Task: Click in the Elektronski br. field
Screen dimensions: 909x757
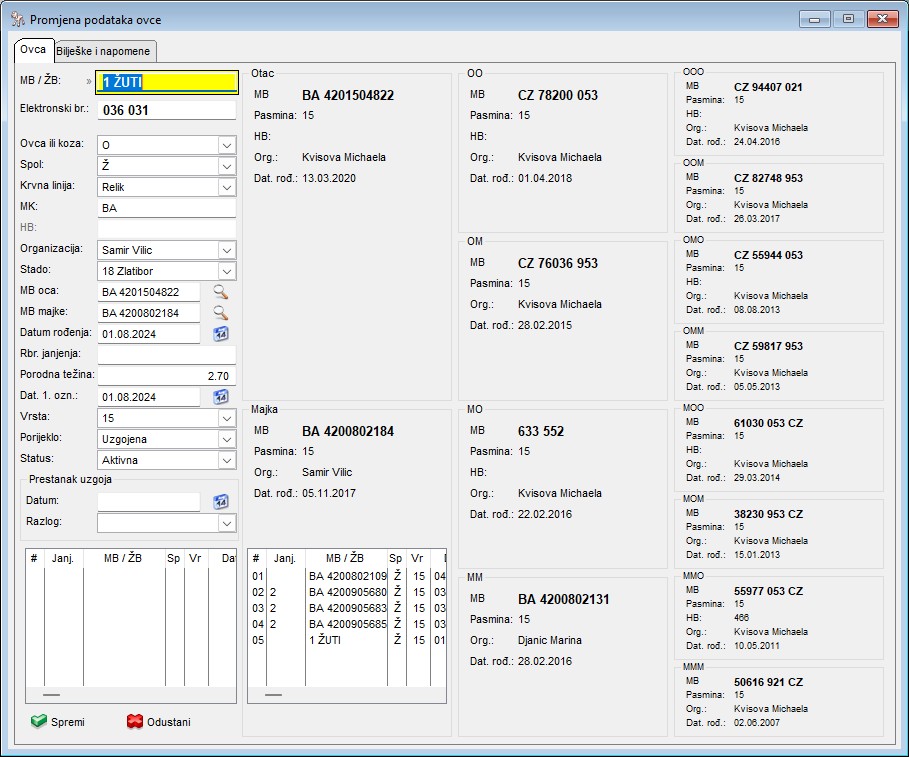Action: click(x=166, y=111)
